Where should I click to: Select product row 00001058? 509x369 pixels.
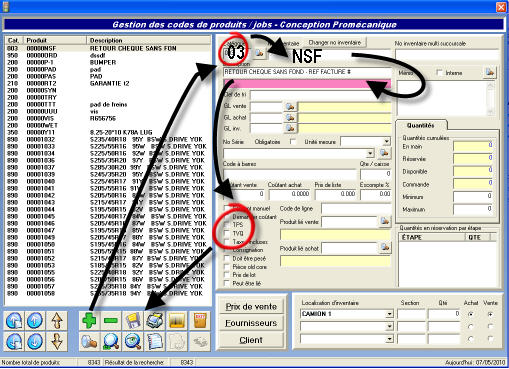tap(108, 293)
